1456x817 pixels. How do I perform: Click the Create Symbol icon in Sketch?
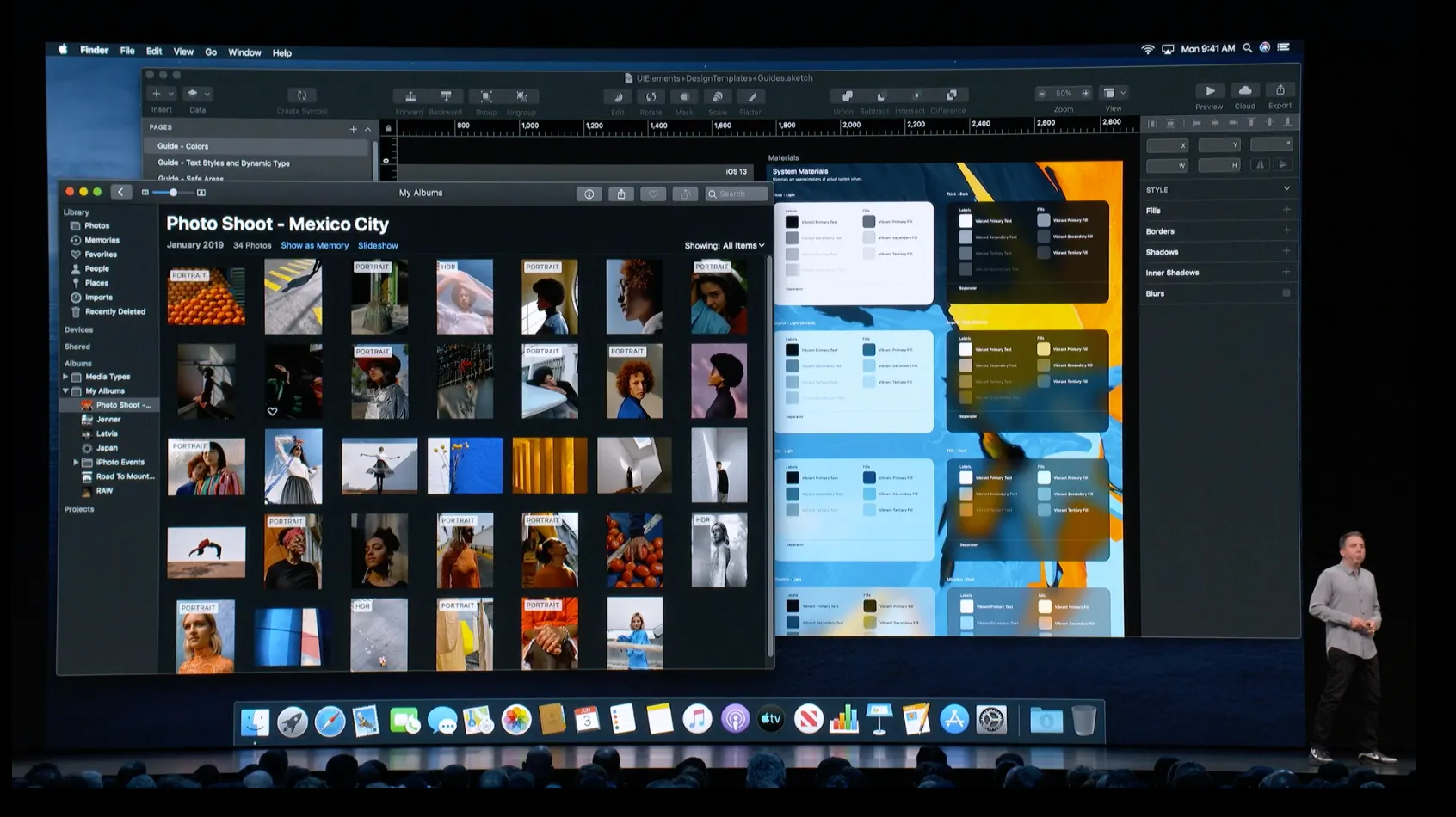tap(301, 95)
